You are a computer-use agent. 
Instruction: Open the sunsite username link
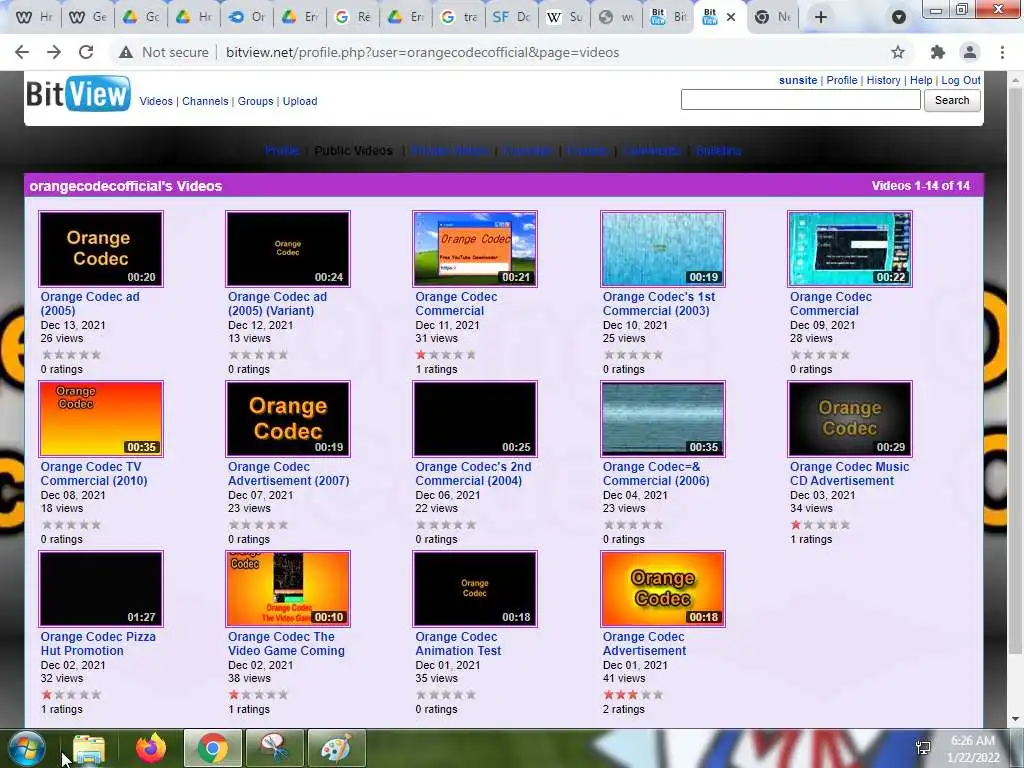[x=798, y=80]
